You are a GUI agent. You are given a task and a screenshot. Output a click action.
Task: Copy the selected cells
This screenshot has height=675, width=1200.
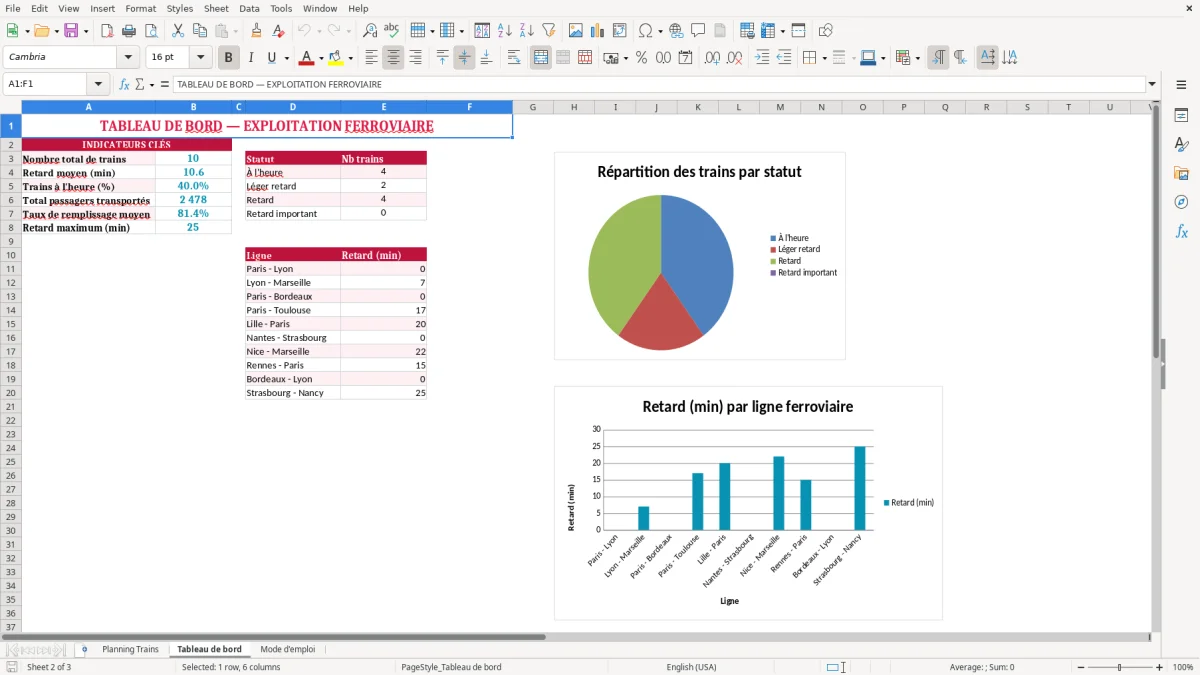pyautogui.click(x=199, y=31)
